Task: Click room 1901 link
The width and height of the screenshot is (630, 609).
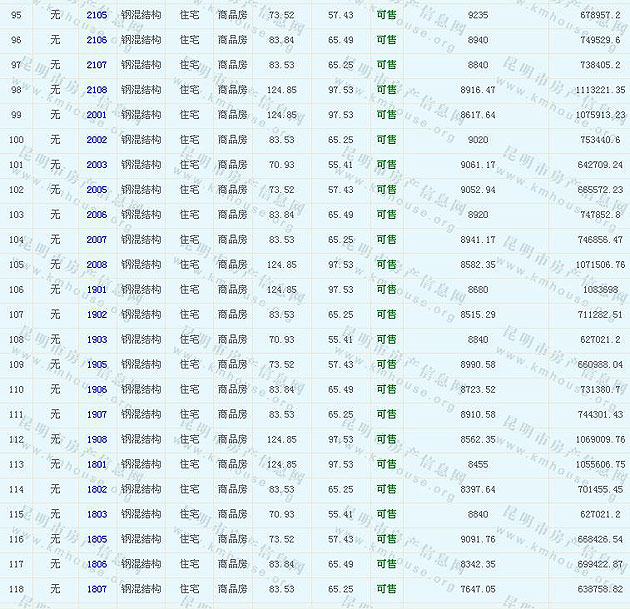Action: pyautogui.click(x=97, y=290)
